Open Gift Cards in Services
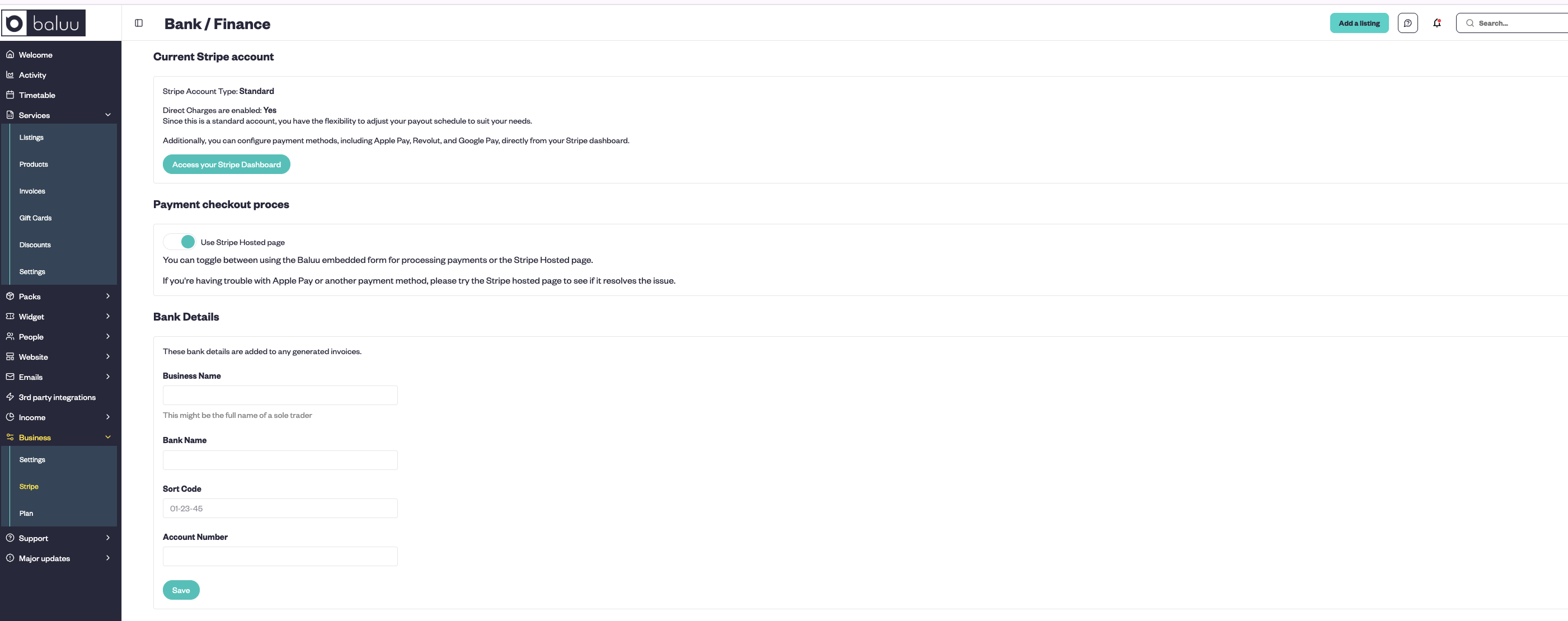The height and width of the screenshot is (621, 1568). coord(35,218)
